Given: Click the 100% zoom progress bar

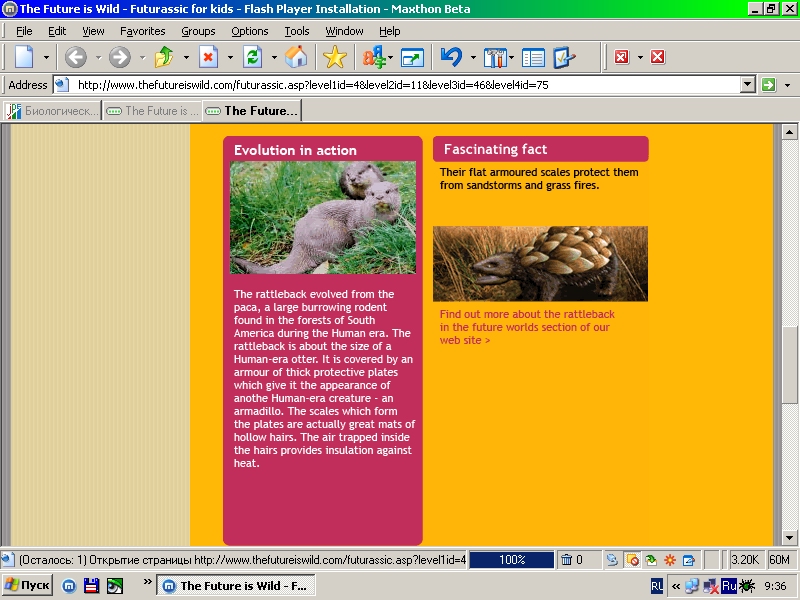Looking at the screenshot, I should point(512,560).
